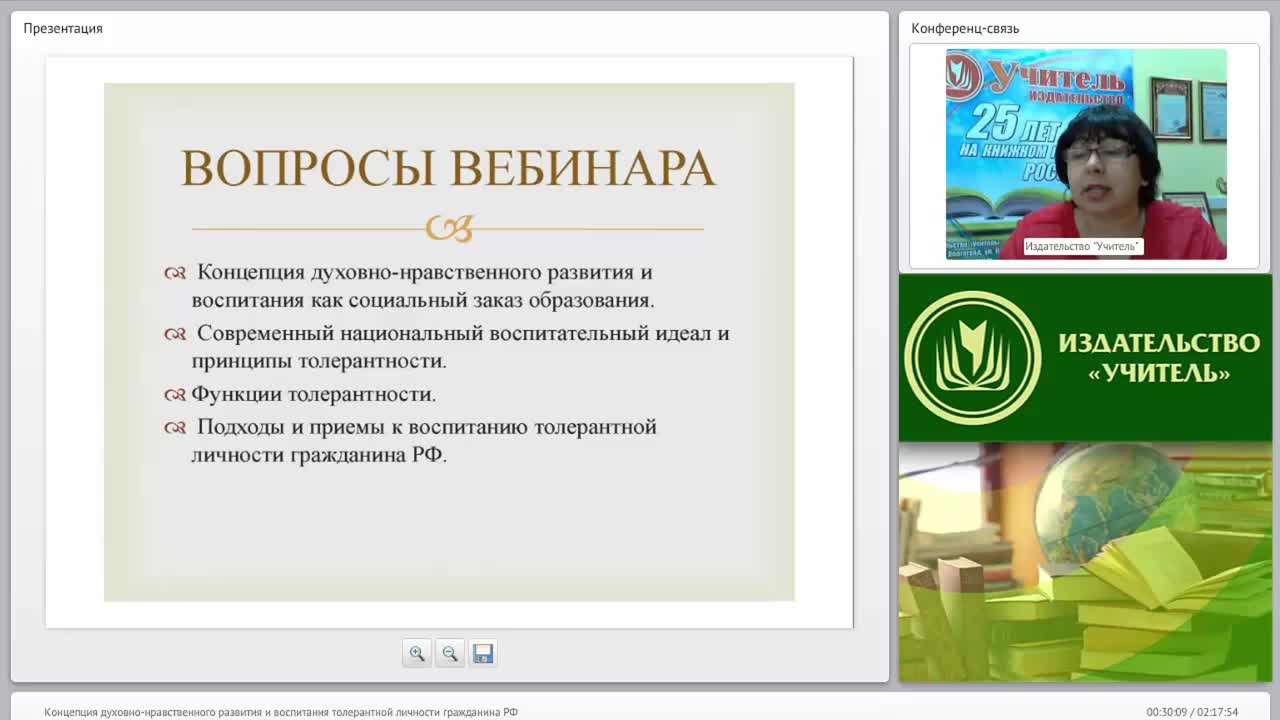The height and width of the screenshot is (720, 1280).
Task: Zoom out of the presentation slide
Action: pyautogui.click(x=450, y=653)
